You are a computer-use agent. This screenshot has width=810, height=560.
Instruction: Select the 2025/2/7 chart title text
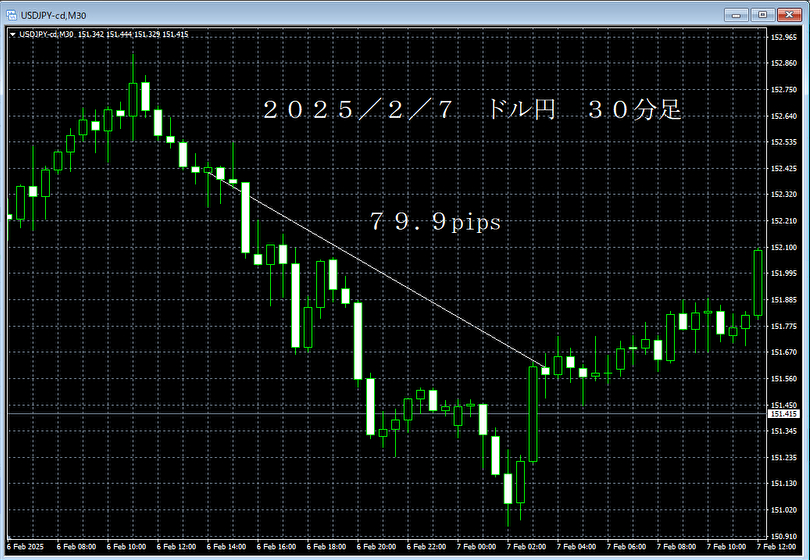tap(472, 110)
